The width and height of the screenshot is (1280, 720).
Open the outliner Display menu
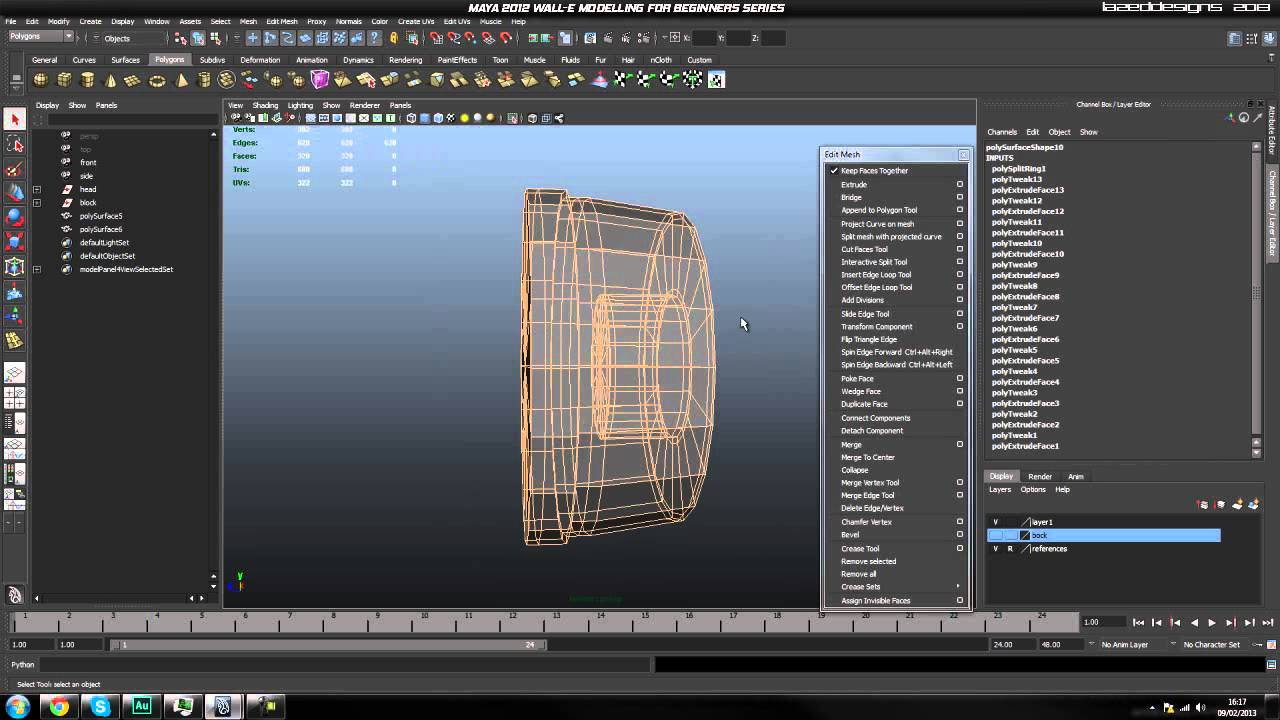point(47,105)
